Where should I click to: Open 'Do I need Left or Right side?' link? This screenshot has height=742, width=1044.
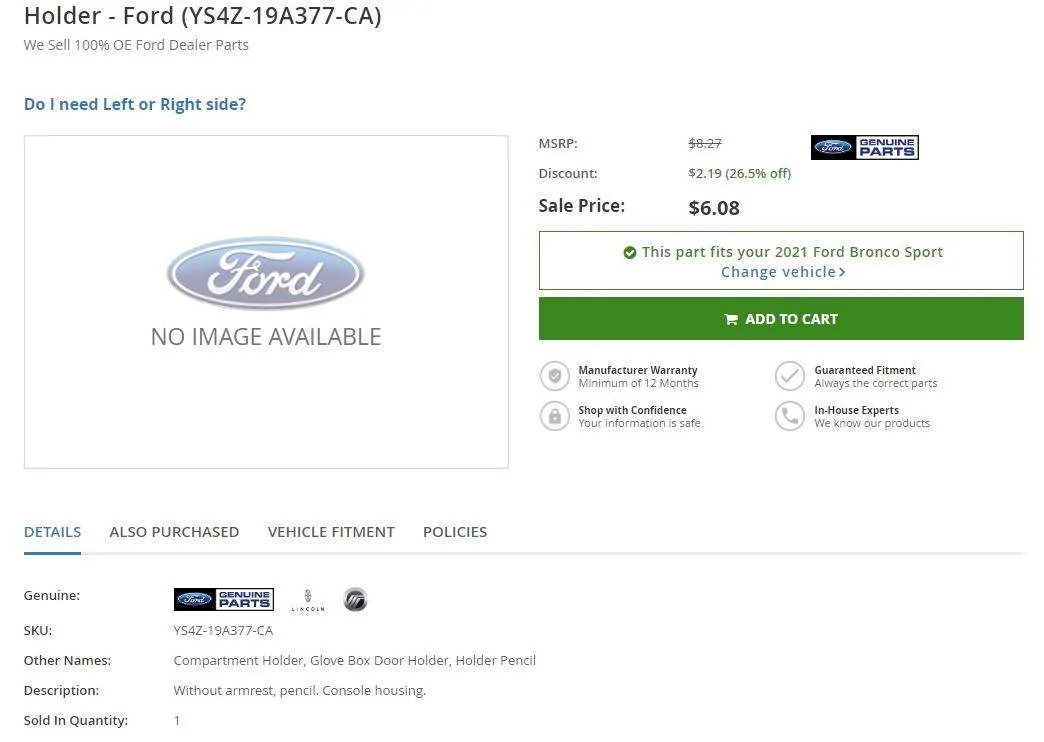click(x=135, y=104)
